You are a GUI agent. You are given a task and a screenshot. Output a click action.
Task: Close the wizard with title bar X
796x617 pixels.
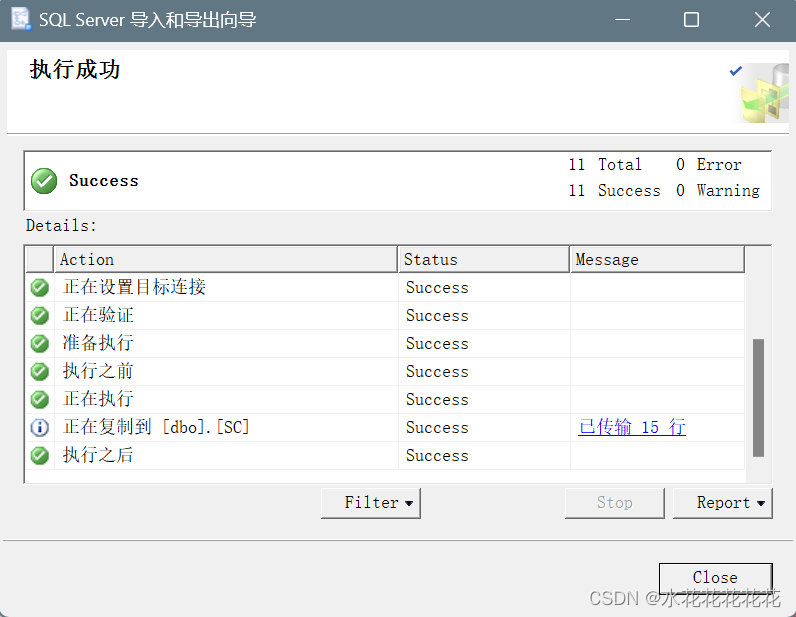tap(762, 20)
